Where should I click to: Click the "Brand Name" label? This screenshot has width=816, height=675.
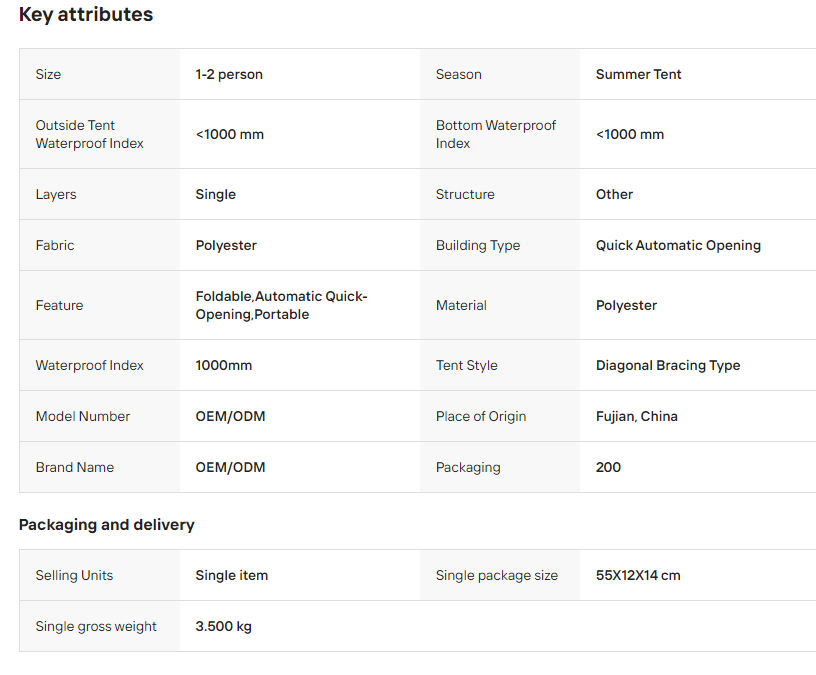tap(75, 467)
